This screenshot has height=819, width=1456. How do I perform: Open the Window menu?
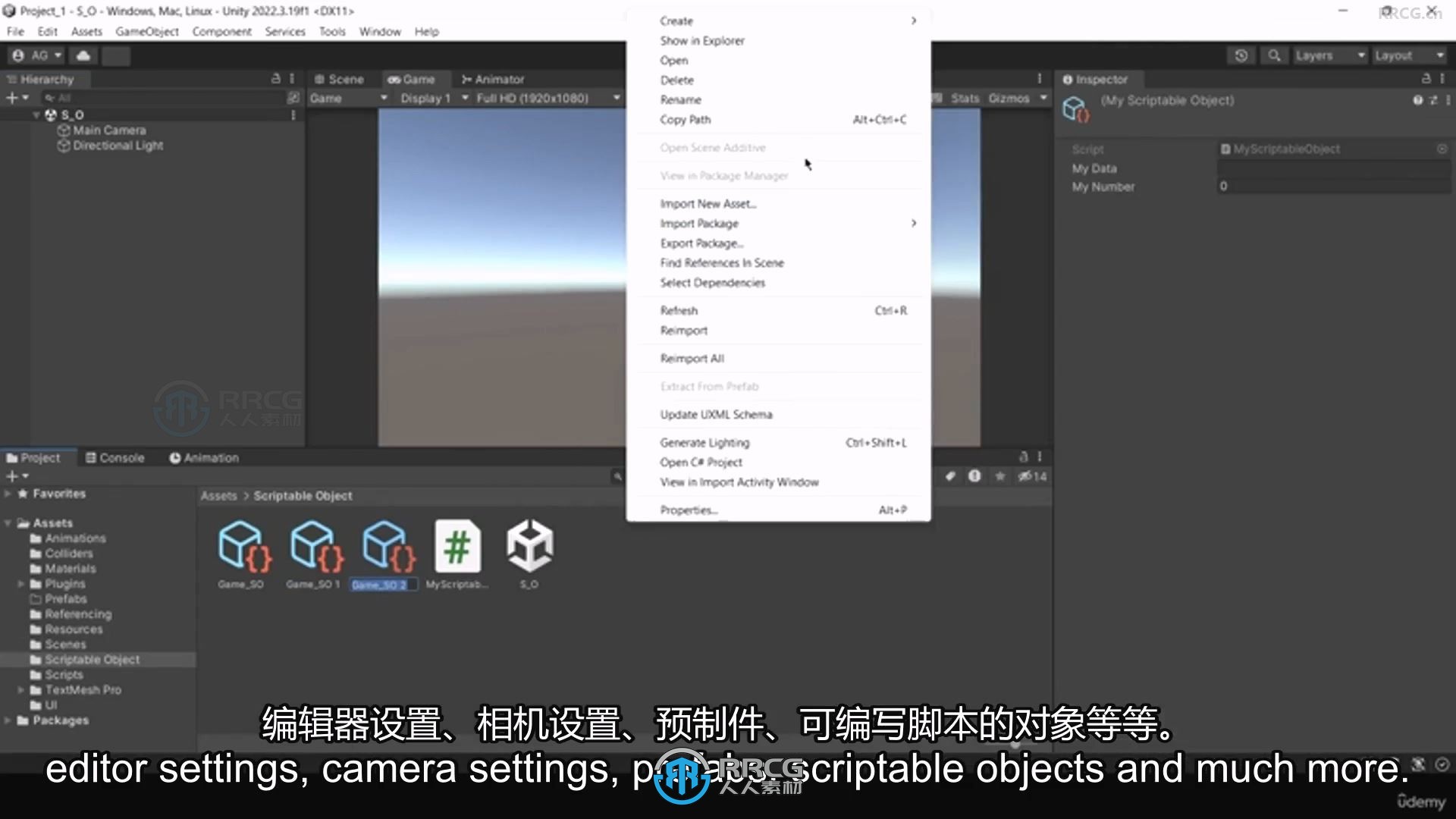(x=380, y=31)
